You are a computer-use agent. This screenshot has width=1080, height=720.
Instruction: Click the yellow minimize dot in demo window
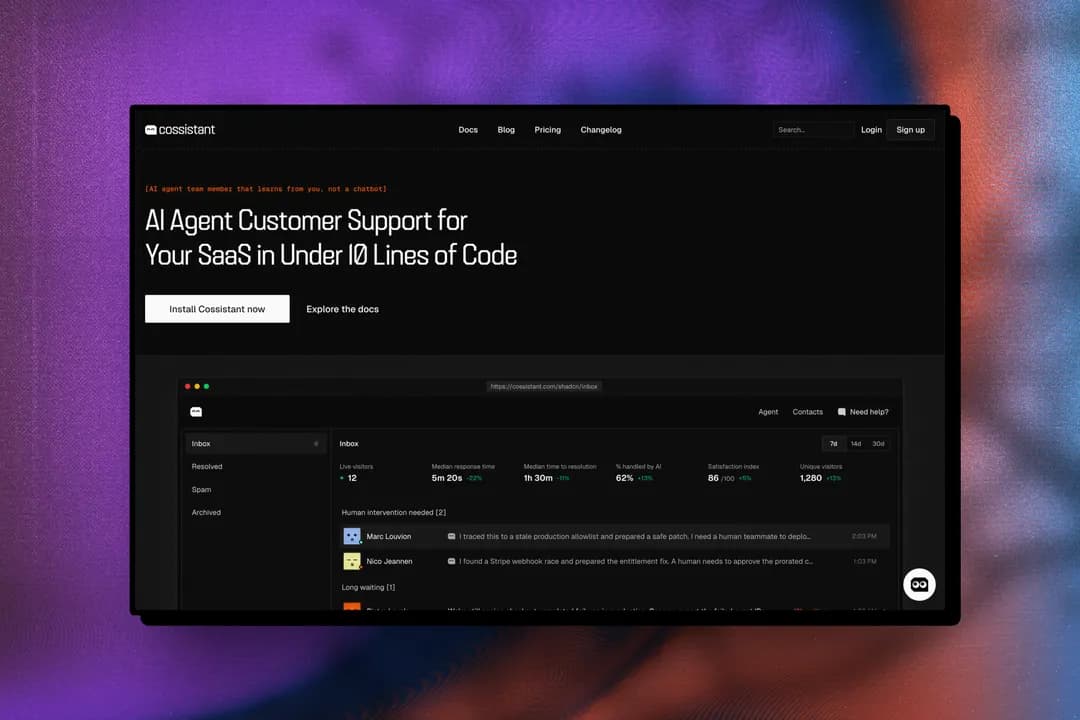(x=197, y=387)
